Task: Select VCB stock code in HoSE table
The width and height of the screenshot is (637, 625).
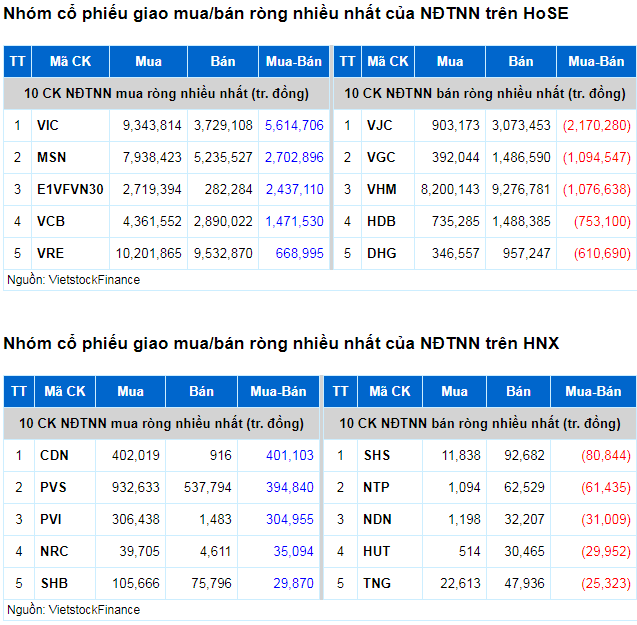Action: (x=51, y=221)
